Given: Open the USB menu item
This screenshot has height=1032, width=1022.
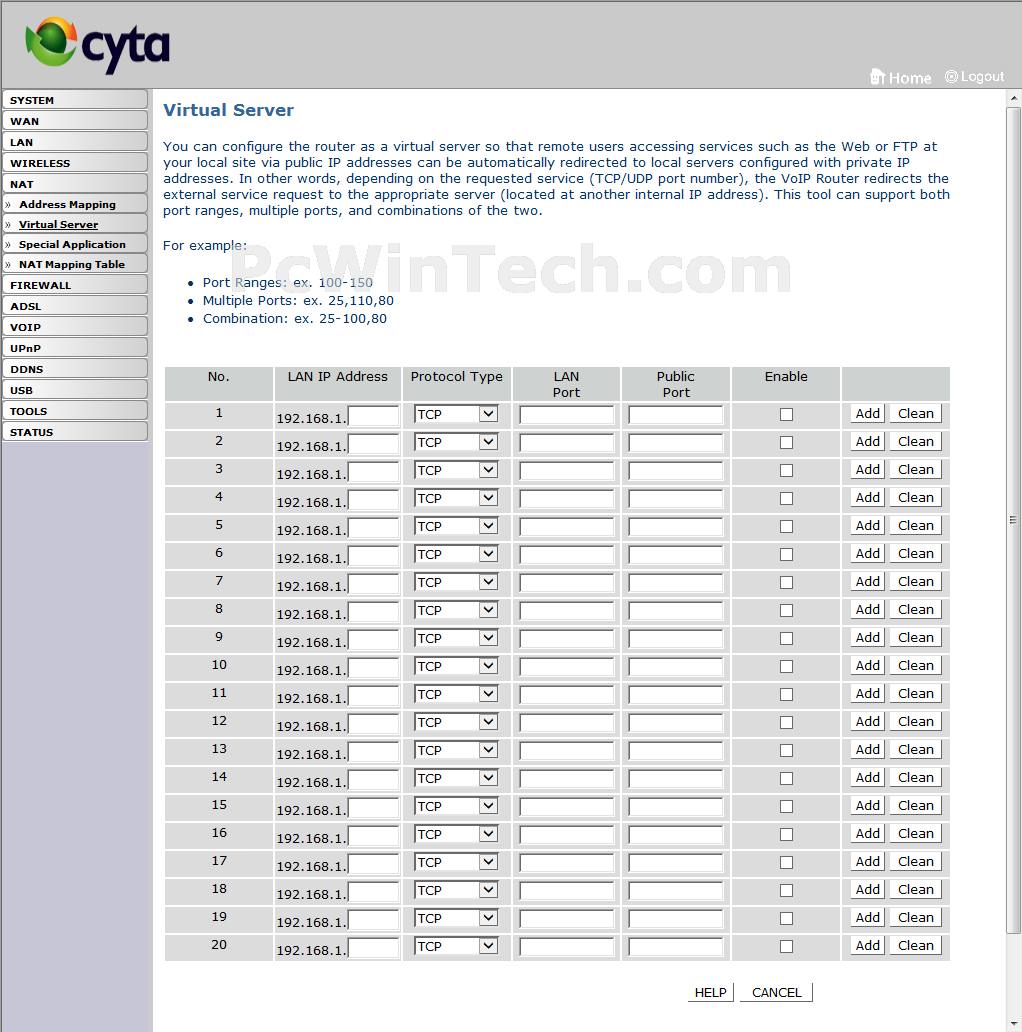Looking at the screenshot, I should pyautogui.click(x=75, y=390).
